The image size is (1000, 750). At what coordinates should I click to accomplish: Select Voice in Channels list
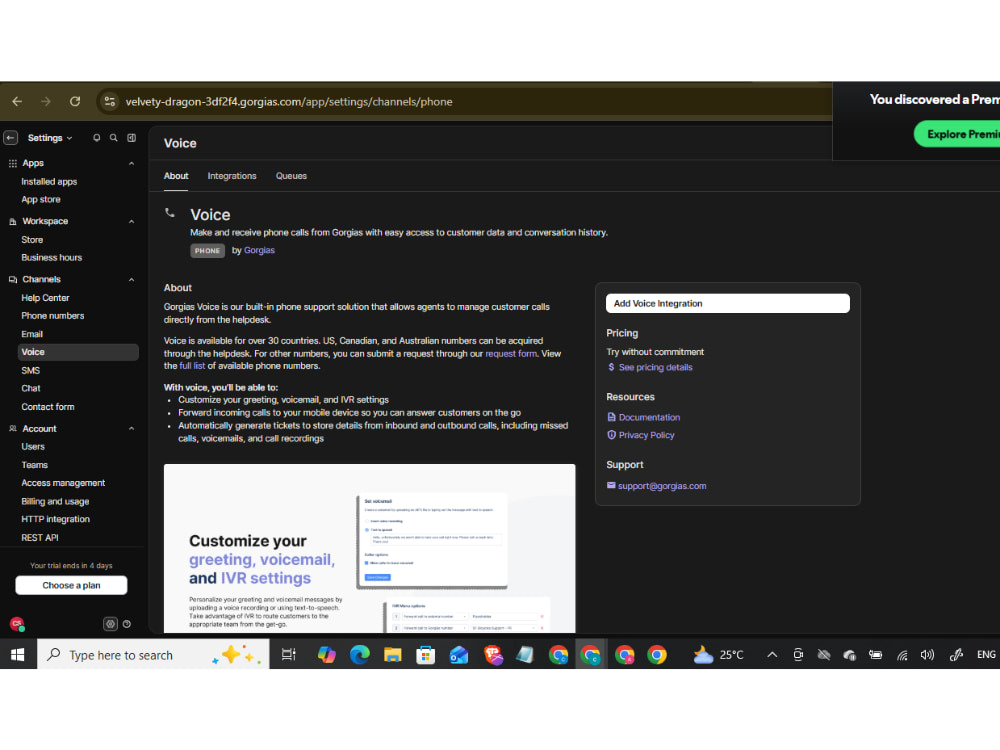coord(78,352)
